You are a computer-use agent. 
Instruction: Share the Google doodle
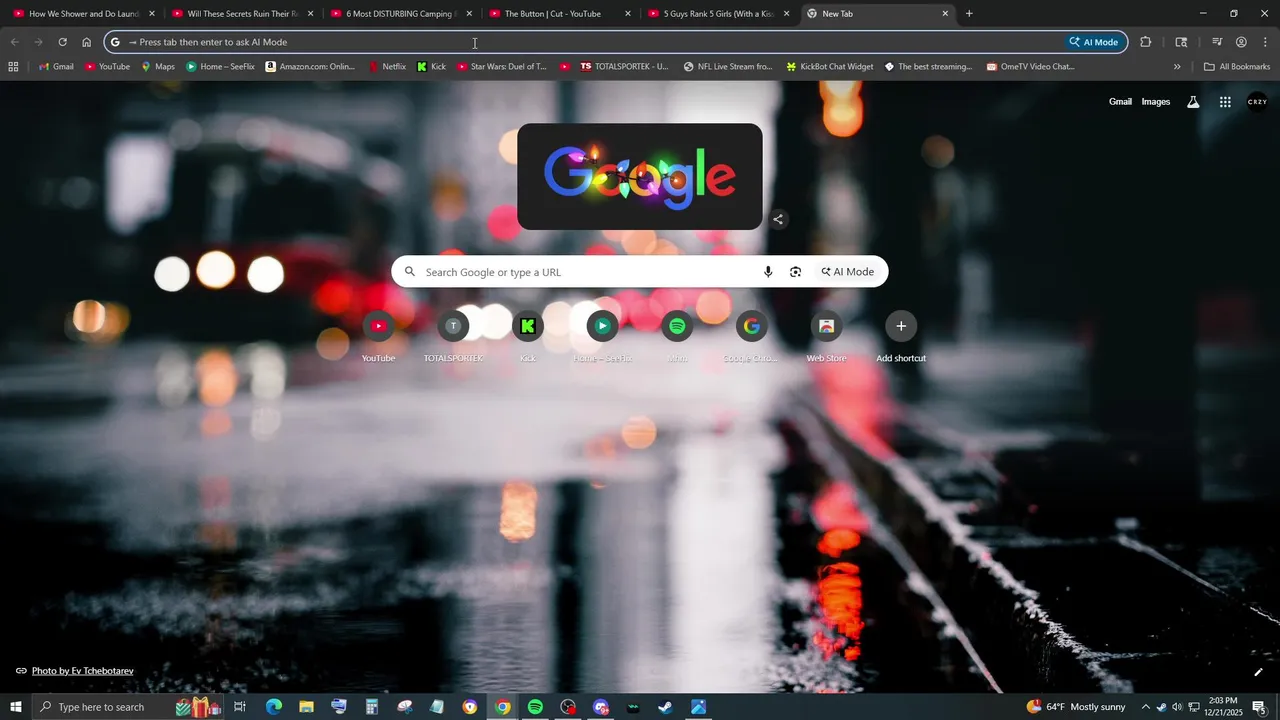(778, 219)
